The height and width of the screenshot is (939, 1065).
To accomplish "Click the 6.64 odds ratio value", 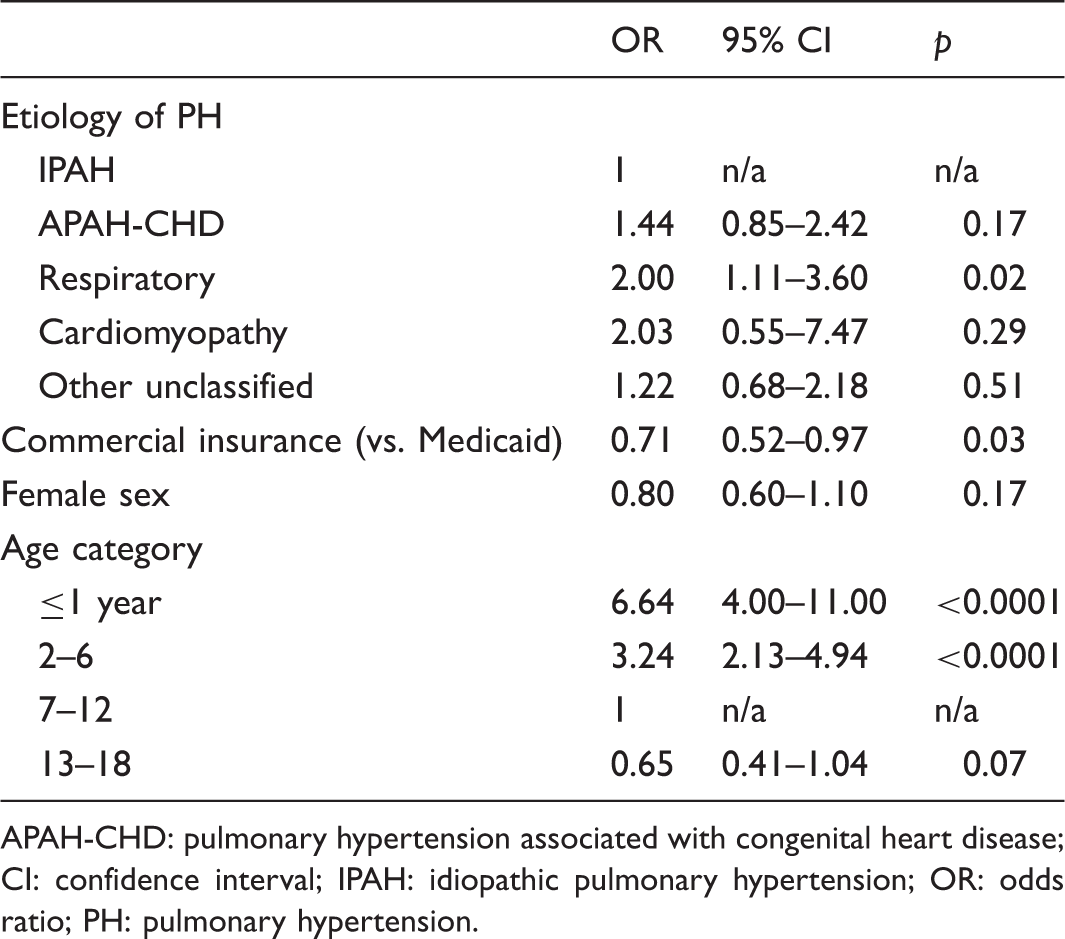I will coord(643,602).
